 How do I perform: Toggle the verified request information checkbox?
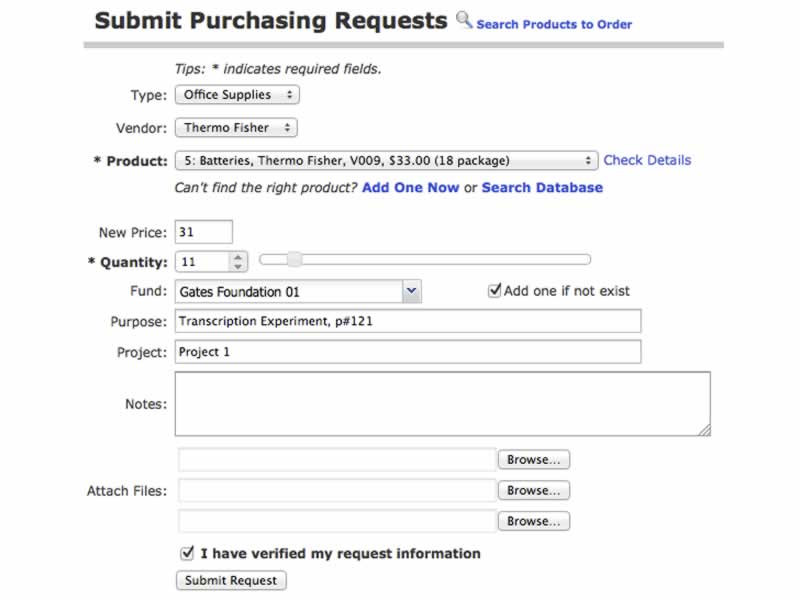pos(187,553)
